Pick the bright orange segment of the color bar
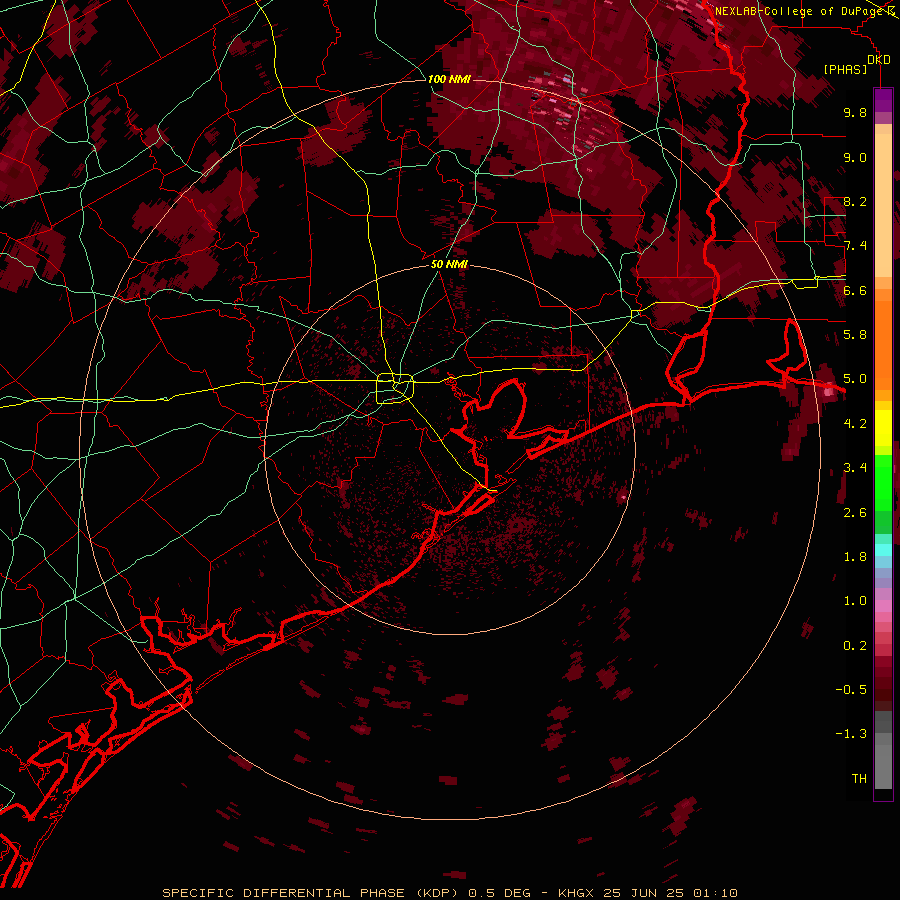This screenshot has height=900, width=900. coord(883,344)
